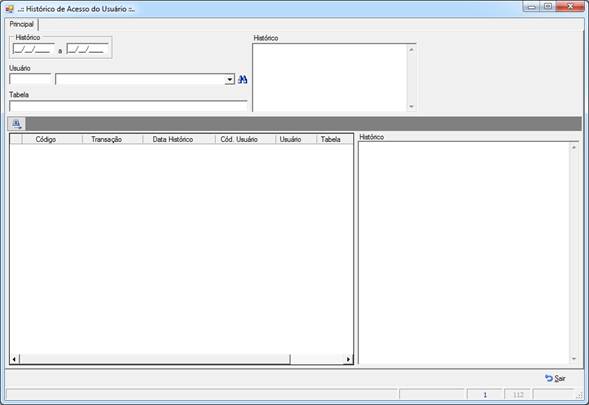Click inside the Usuário name combo field
This screenshot has height=405, width=589.
click(x=140, y=79)
